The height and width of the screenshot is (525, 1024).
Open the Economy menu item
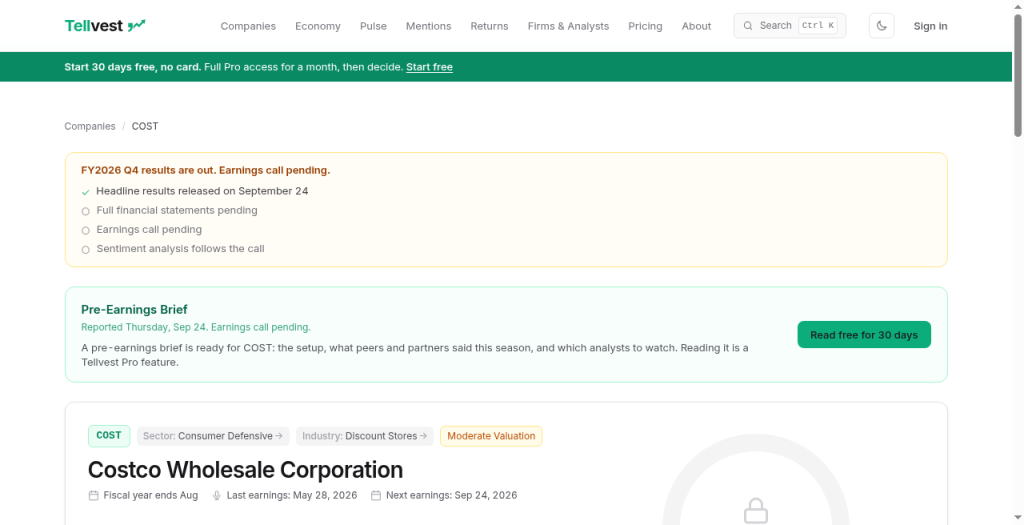pyautogui.click(x=317, y=26)
